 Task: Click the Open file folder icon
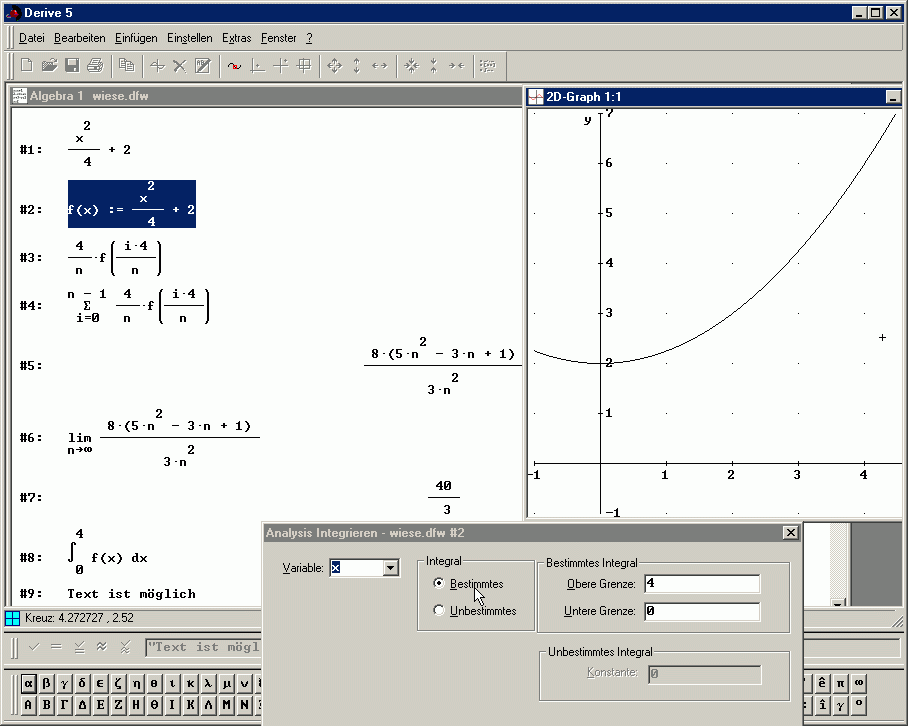[x=49, y=66]
